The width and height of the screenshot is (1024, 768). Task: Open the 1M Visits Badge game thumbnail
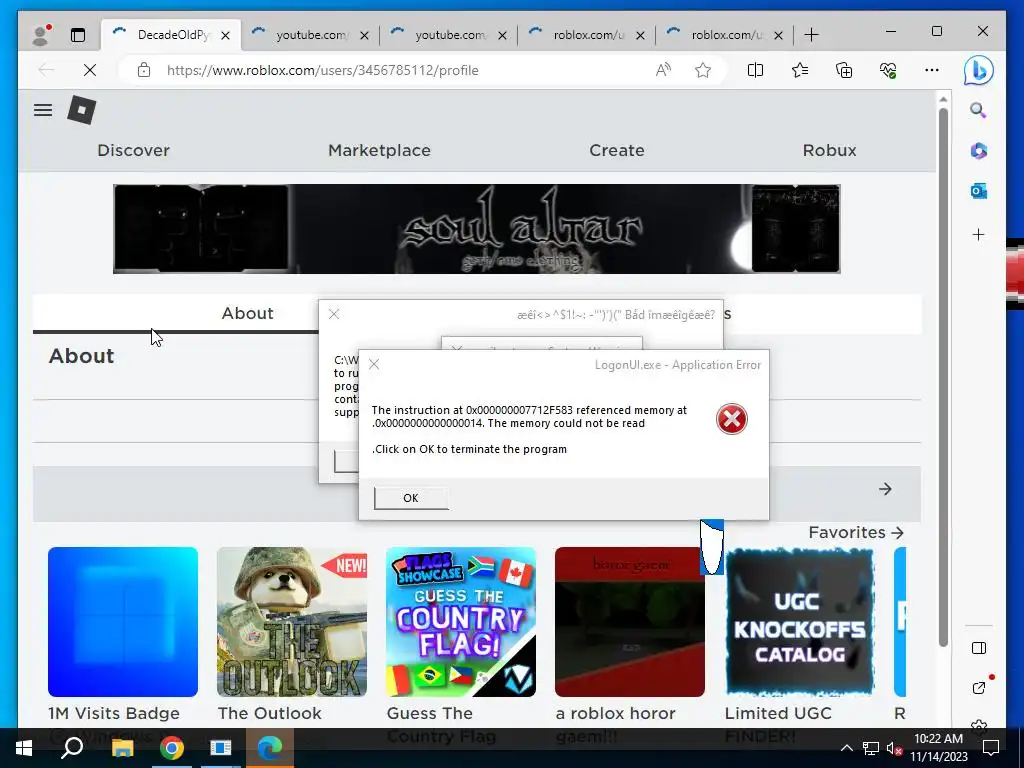123,622
